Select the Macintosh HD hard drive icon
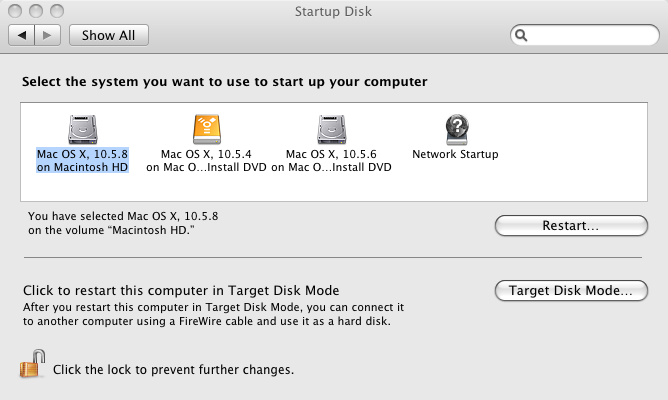The height and width of the screenshot is (400, 668). [83, 129]
